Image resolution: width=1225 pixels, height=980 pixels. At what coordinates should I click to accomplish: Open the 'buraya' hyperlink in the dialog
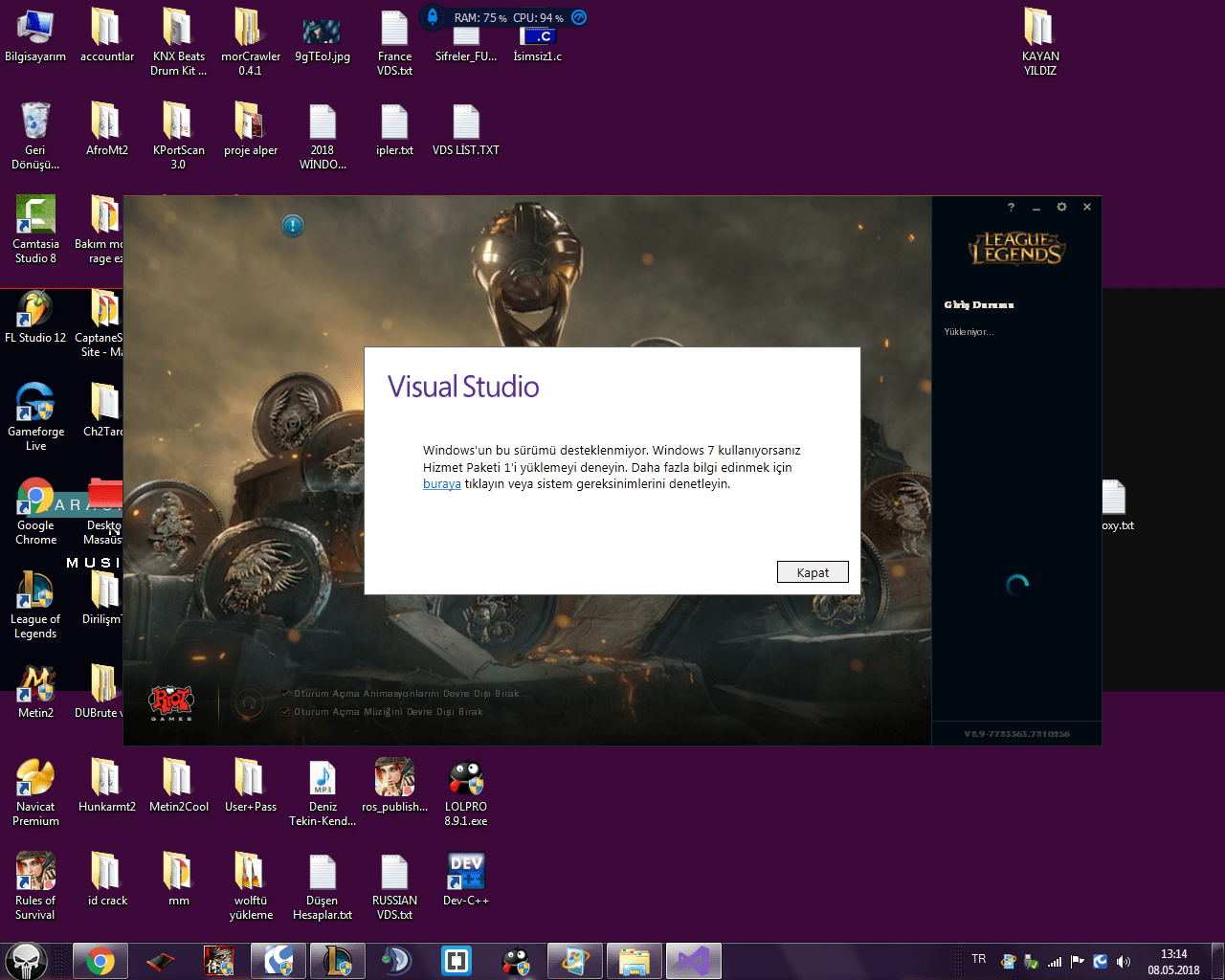[x=442, y=484]
